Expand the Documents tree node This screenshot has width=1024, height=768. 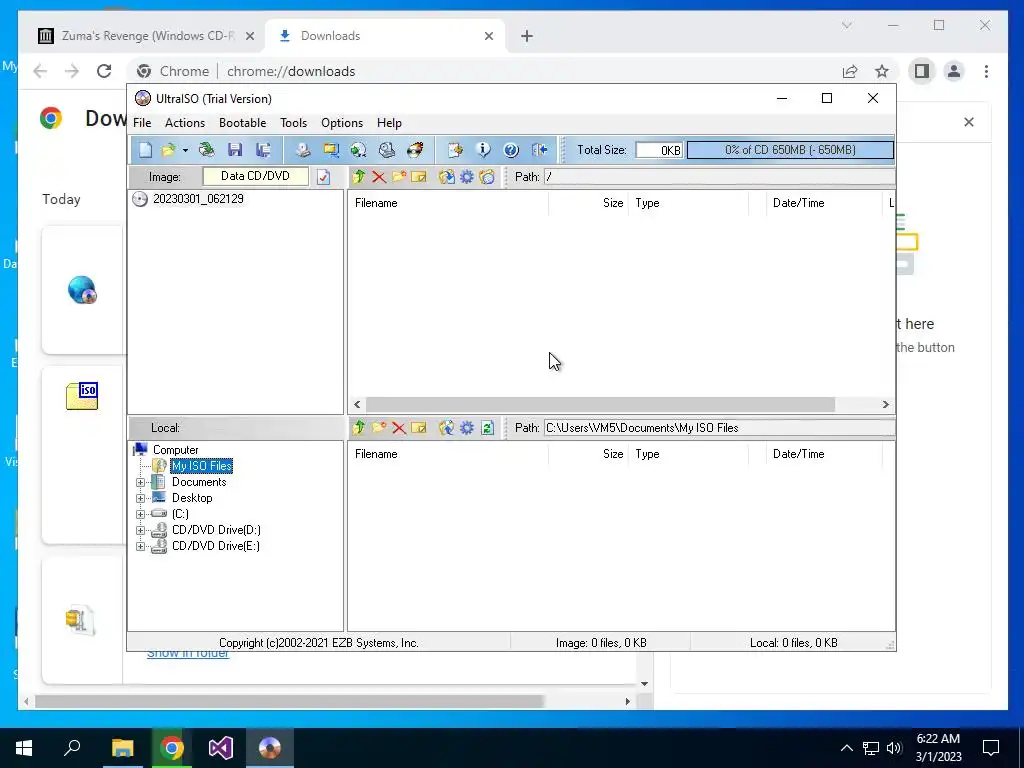point(140,483)
